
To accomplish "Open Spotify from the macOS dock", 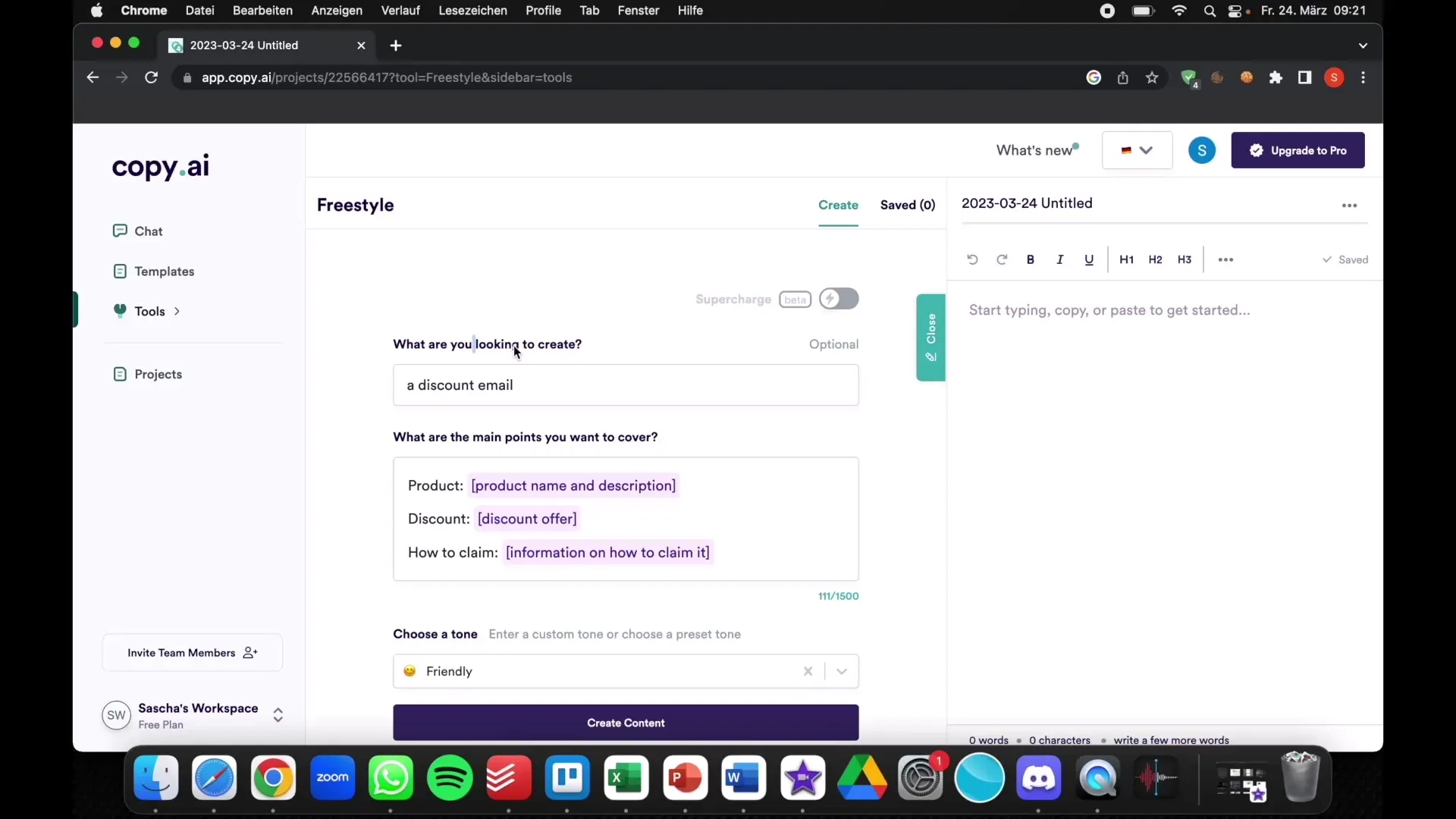I will point(450,777).
